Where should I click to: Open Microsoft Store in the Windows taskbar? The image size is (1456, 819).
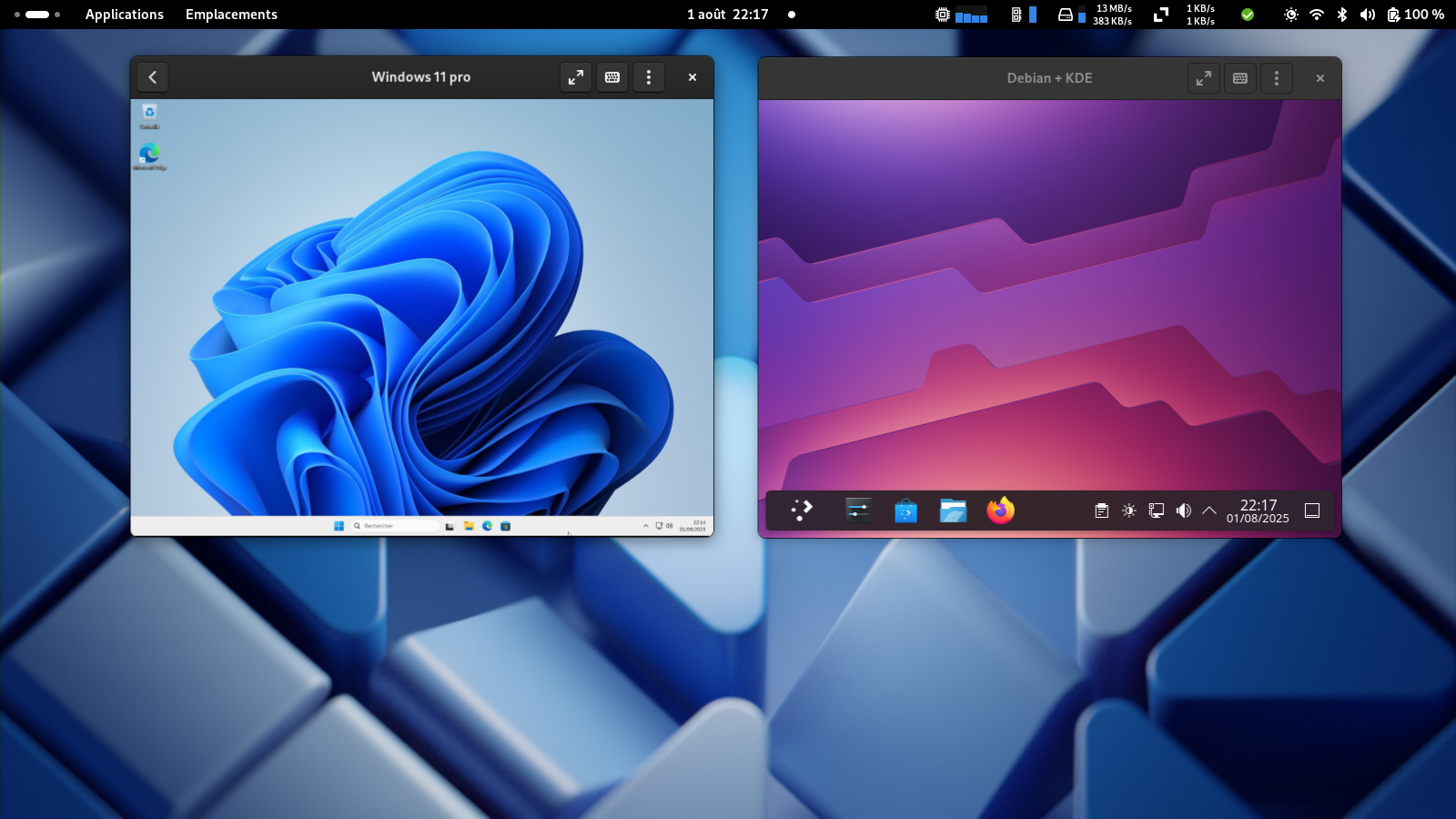tap(506, 526)
